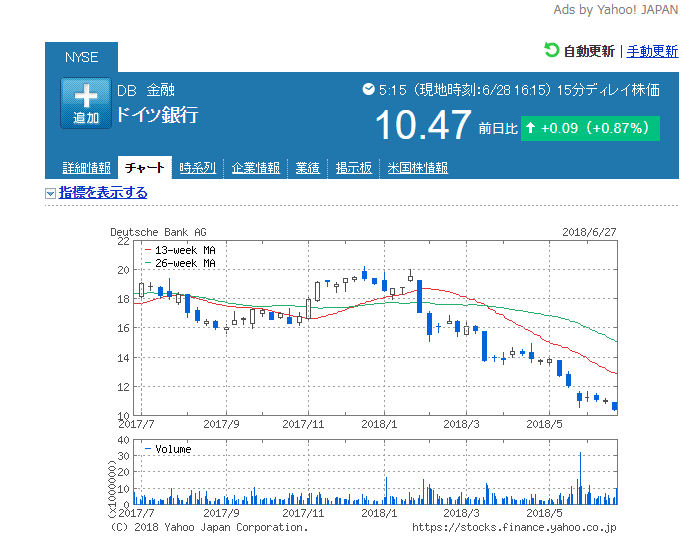Open the 米国株情報 US stocks link
This screenshot has height=544, width=683.
coord(418,168)
